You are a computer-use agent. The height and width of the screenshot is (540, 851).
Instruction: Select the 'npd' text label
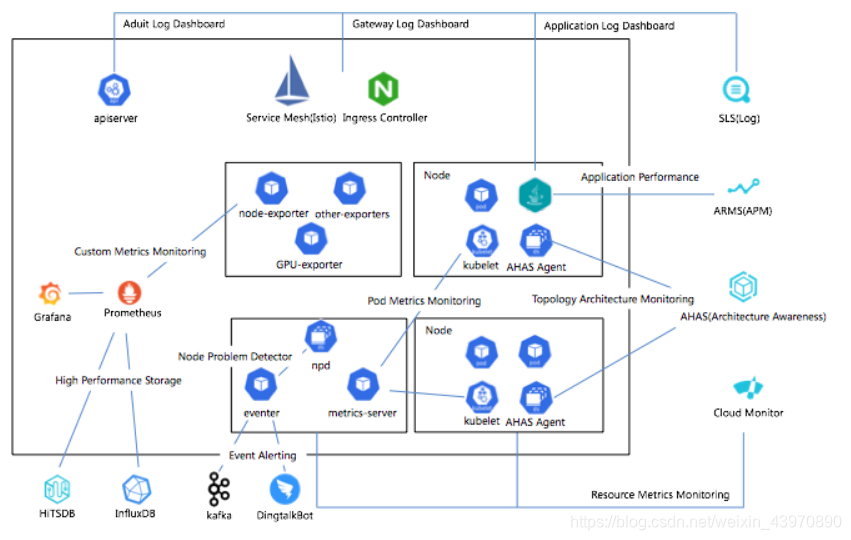[321, 365]
